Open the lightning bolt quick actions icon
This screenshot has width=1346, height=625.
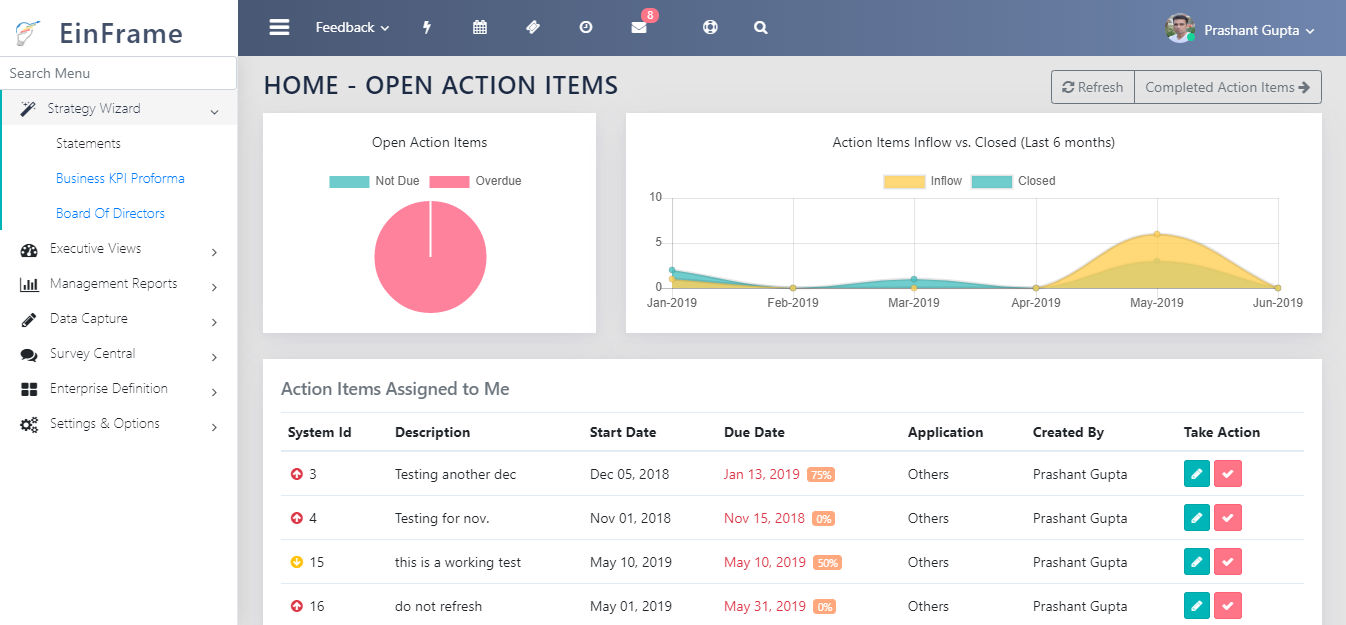427,28
